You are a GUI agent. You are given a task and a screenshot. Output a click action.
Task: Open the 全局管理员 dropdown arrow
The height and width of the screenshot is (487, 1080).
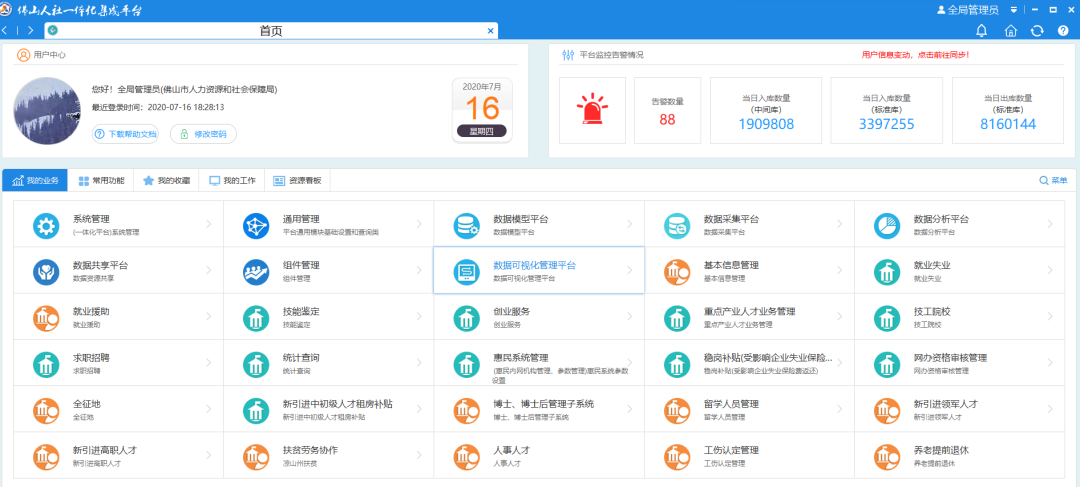[x=1013, y=10]
